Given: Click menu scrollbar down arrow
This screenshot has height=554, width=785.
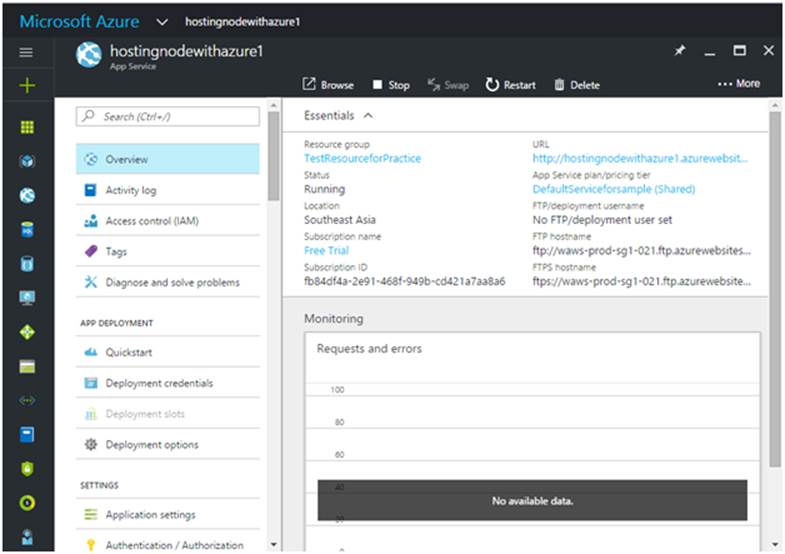Looking at the screenshot, I should pyautogui.click(x=273, y=544).
